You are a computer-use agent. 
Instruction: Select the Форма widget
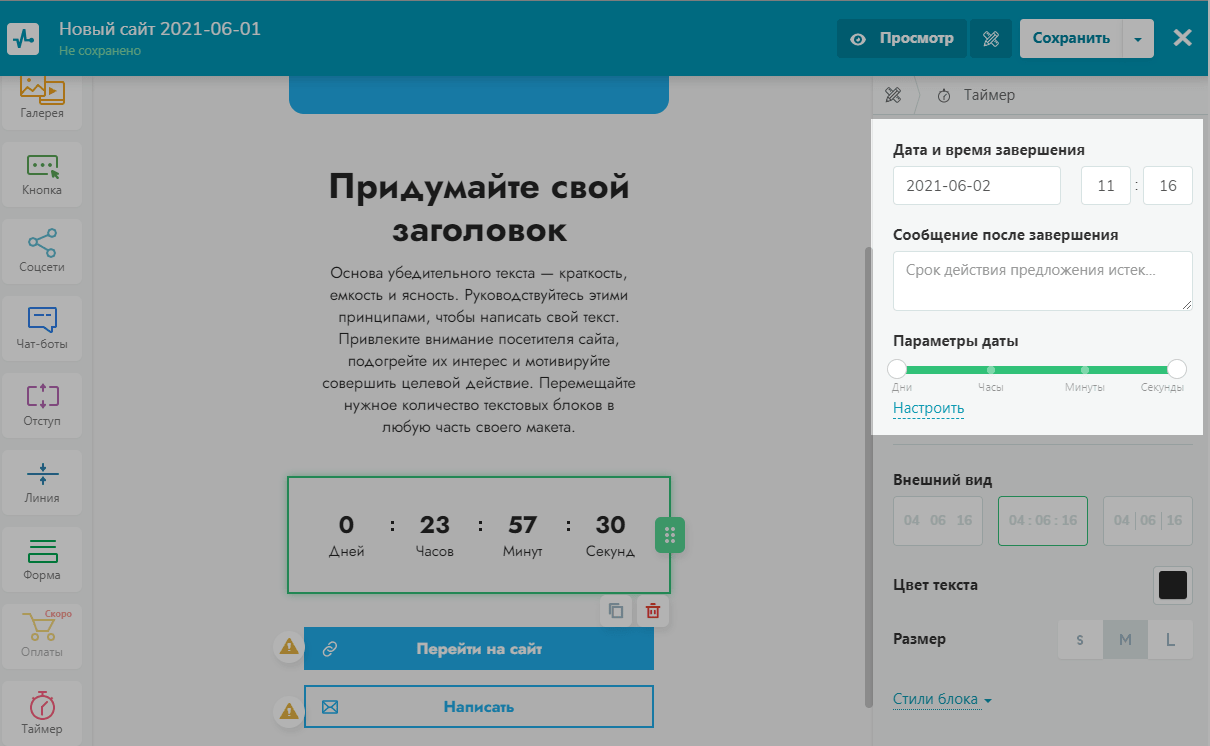[x=41, y=560]
